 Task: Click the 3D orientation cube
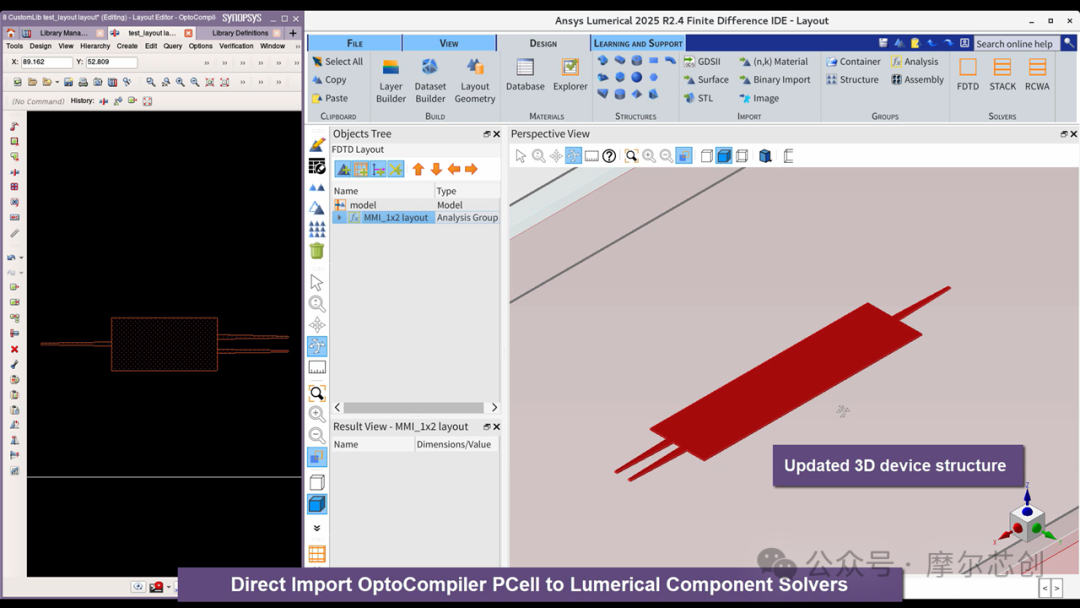1027,521
